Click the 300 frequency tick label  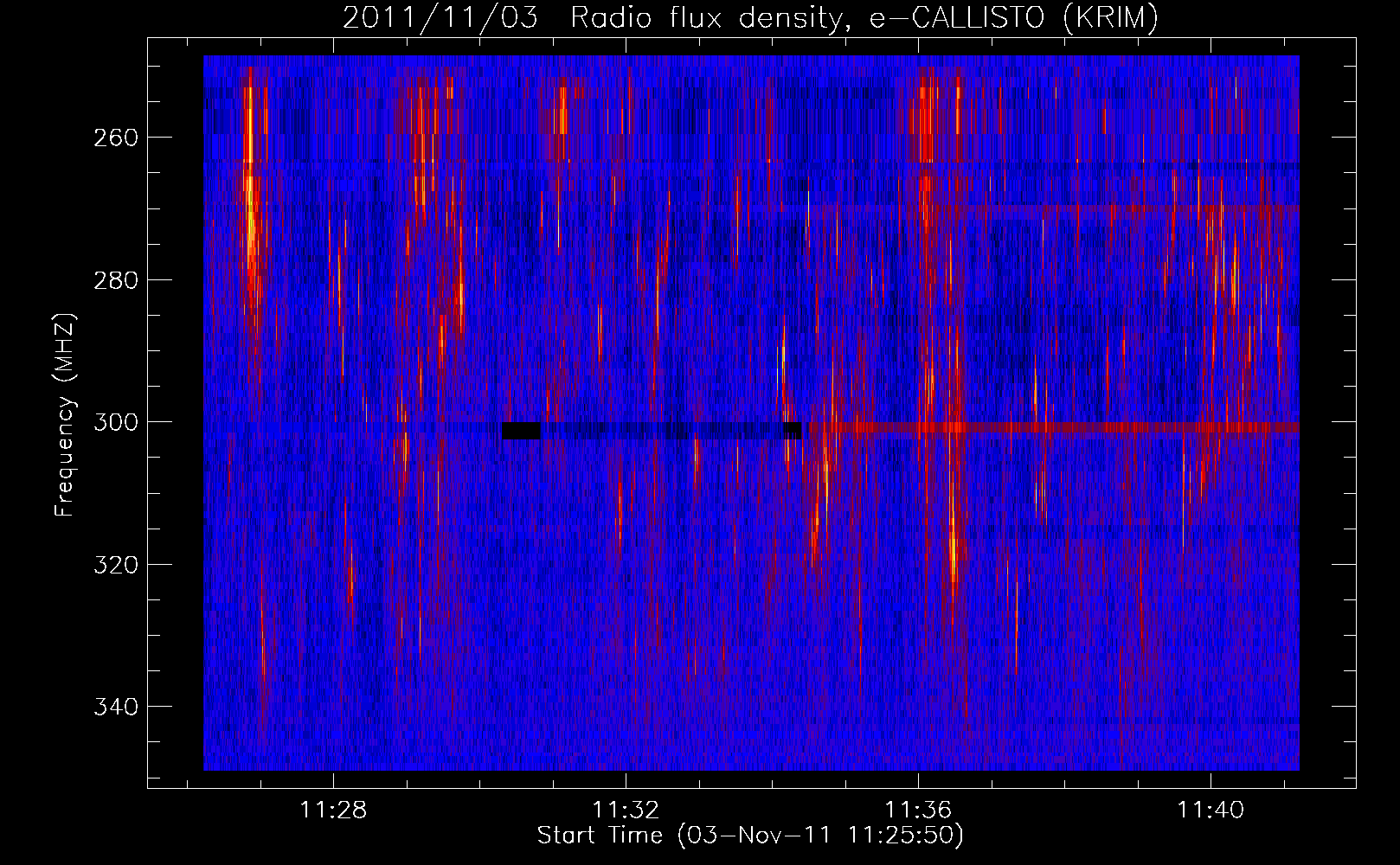pos(115,422)
